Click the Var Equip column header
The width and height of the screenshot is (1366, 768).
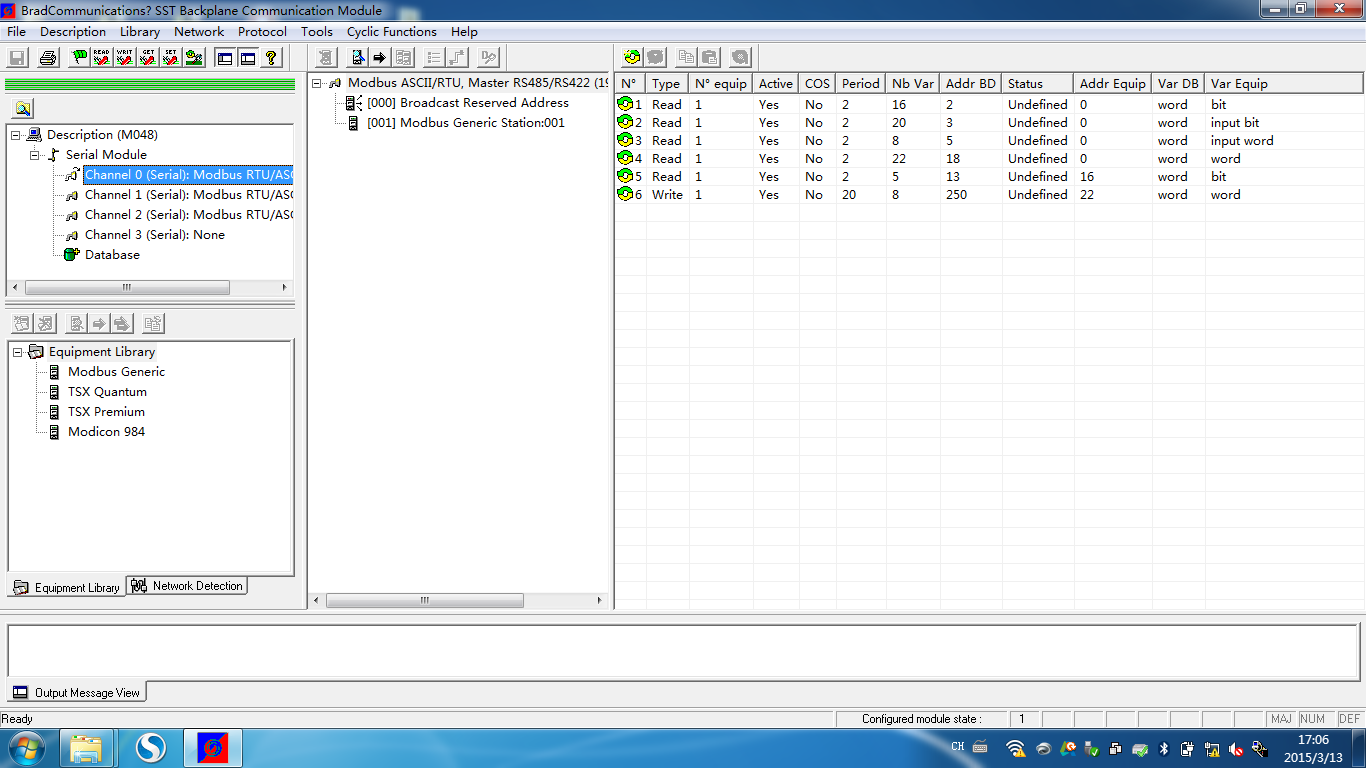click(x=1284, y=83)
